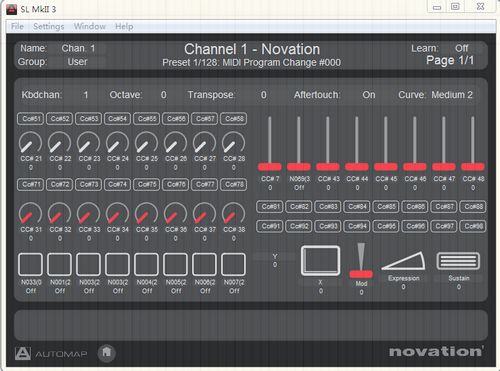Switch Learn mode from Off

[x=462, y=49]
